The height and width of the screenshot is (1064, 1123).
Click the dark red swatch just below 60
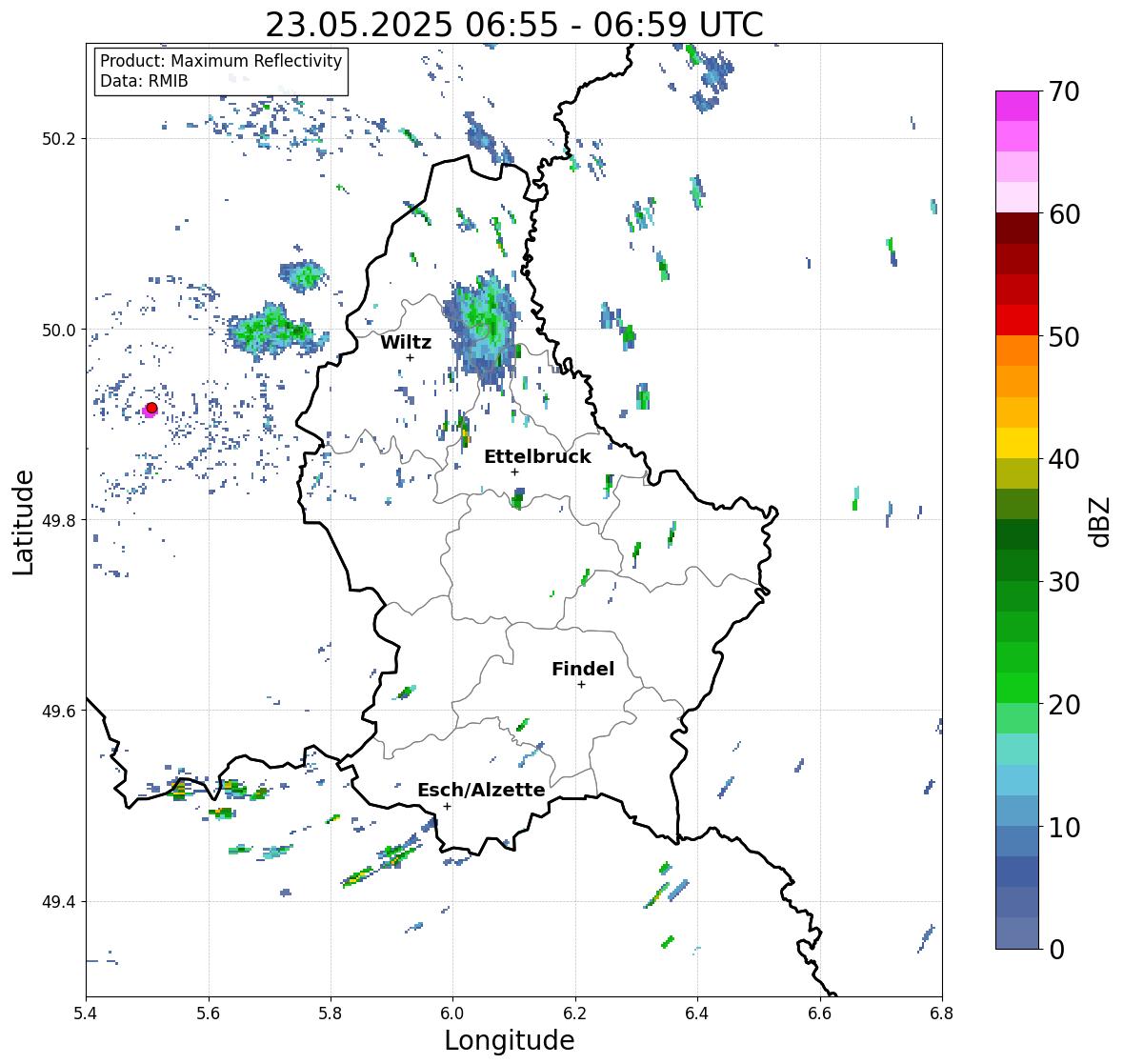point(1017,229)
